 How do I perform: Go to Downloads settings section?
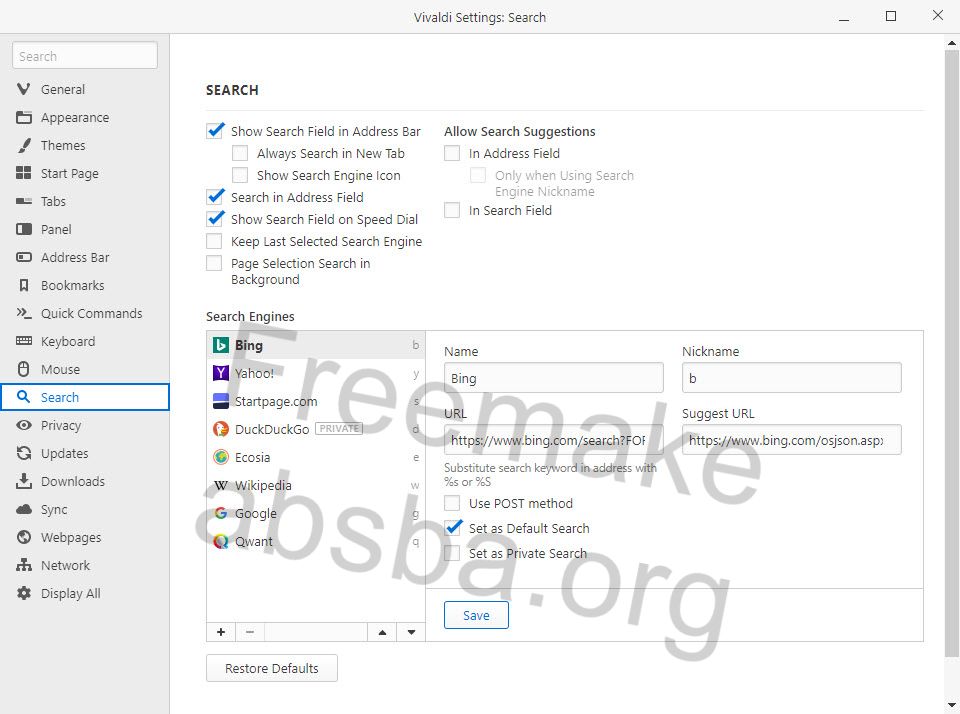[84, 481]
